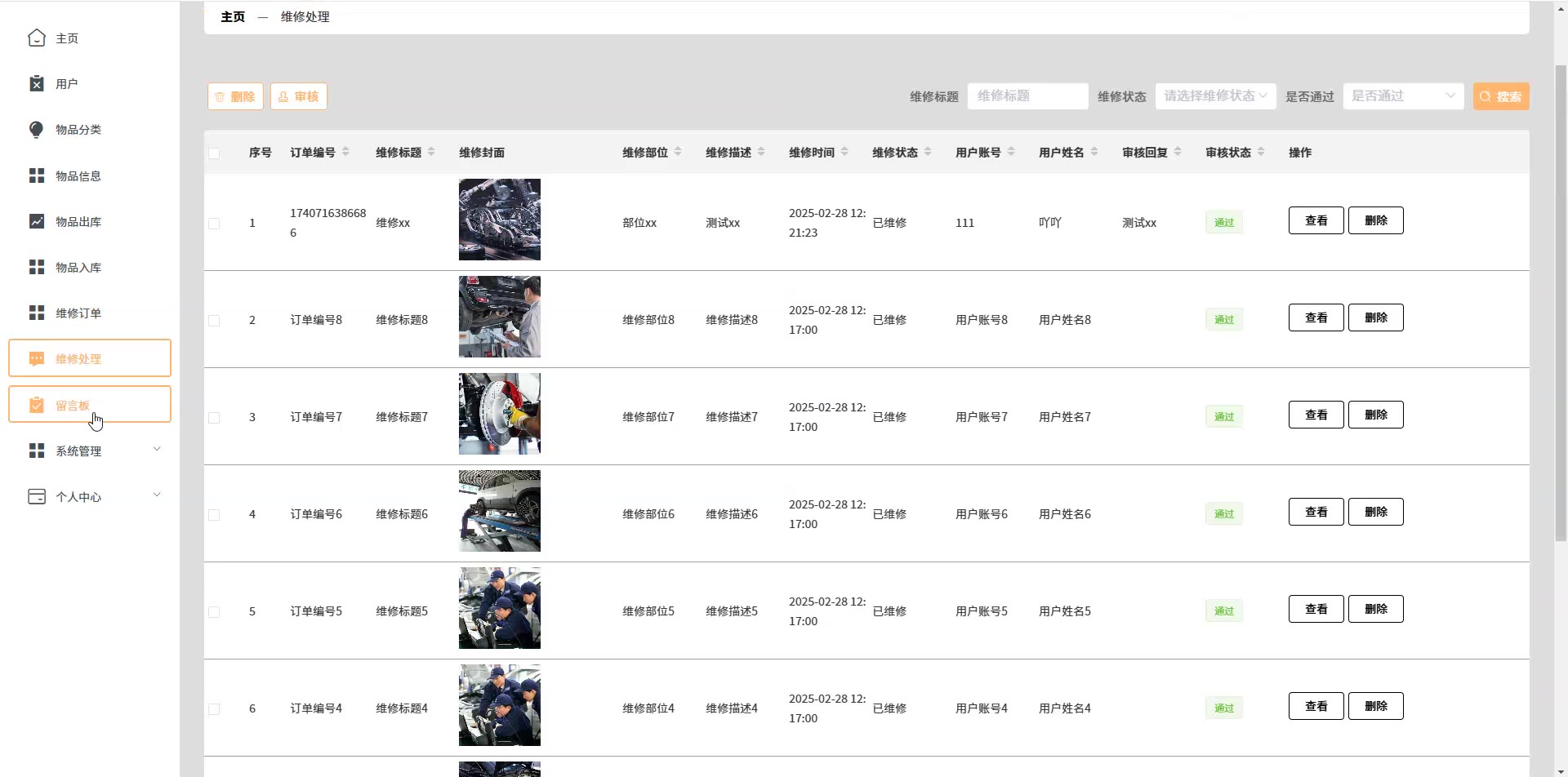Screen dimensions: 1568x777
Task: Click the 测试xx 审核回复 cell
Action: pos(1139,223)
